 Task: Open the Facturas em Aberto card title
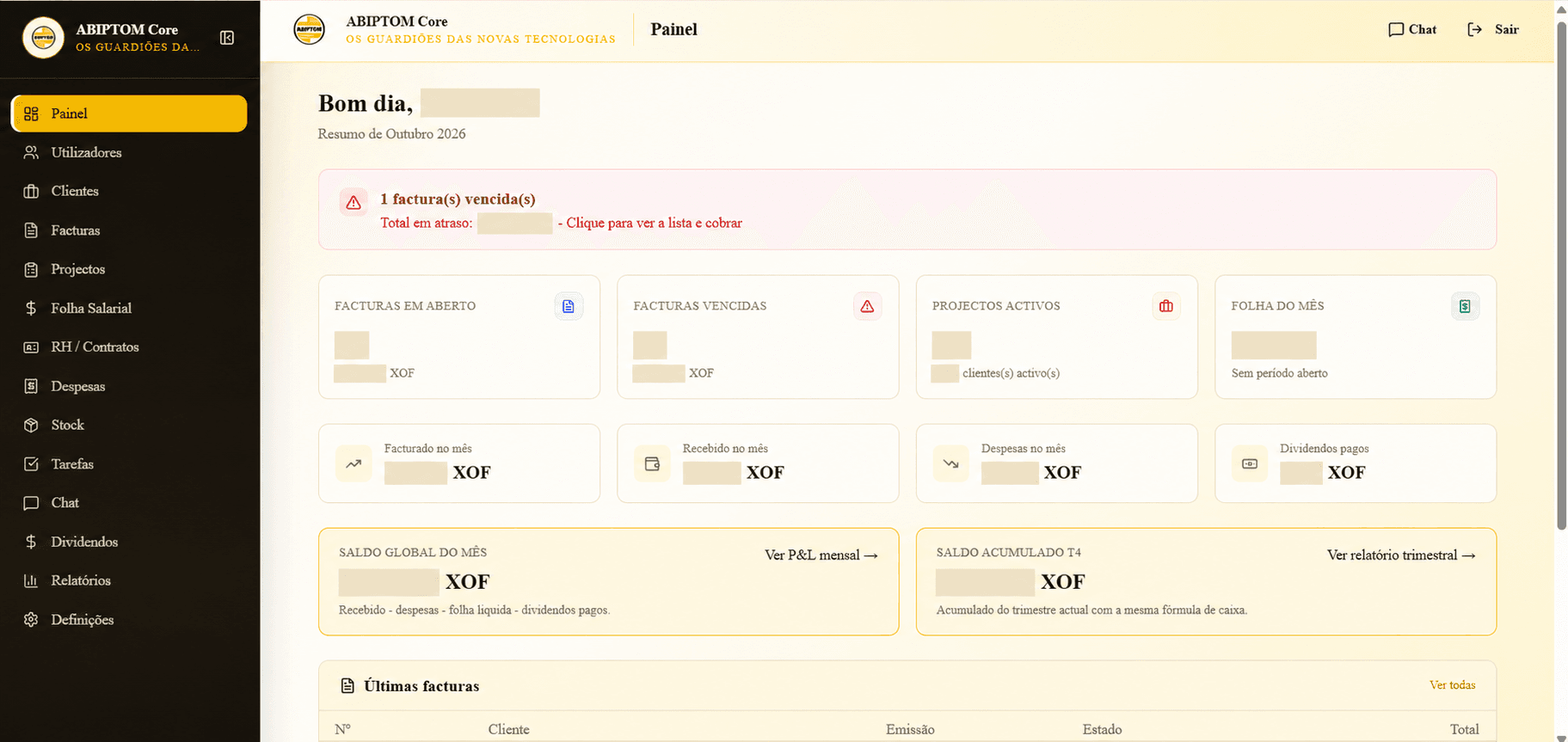405,306
